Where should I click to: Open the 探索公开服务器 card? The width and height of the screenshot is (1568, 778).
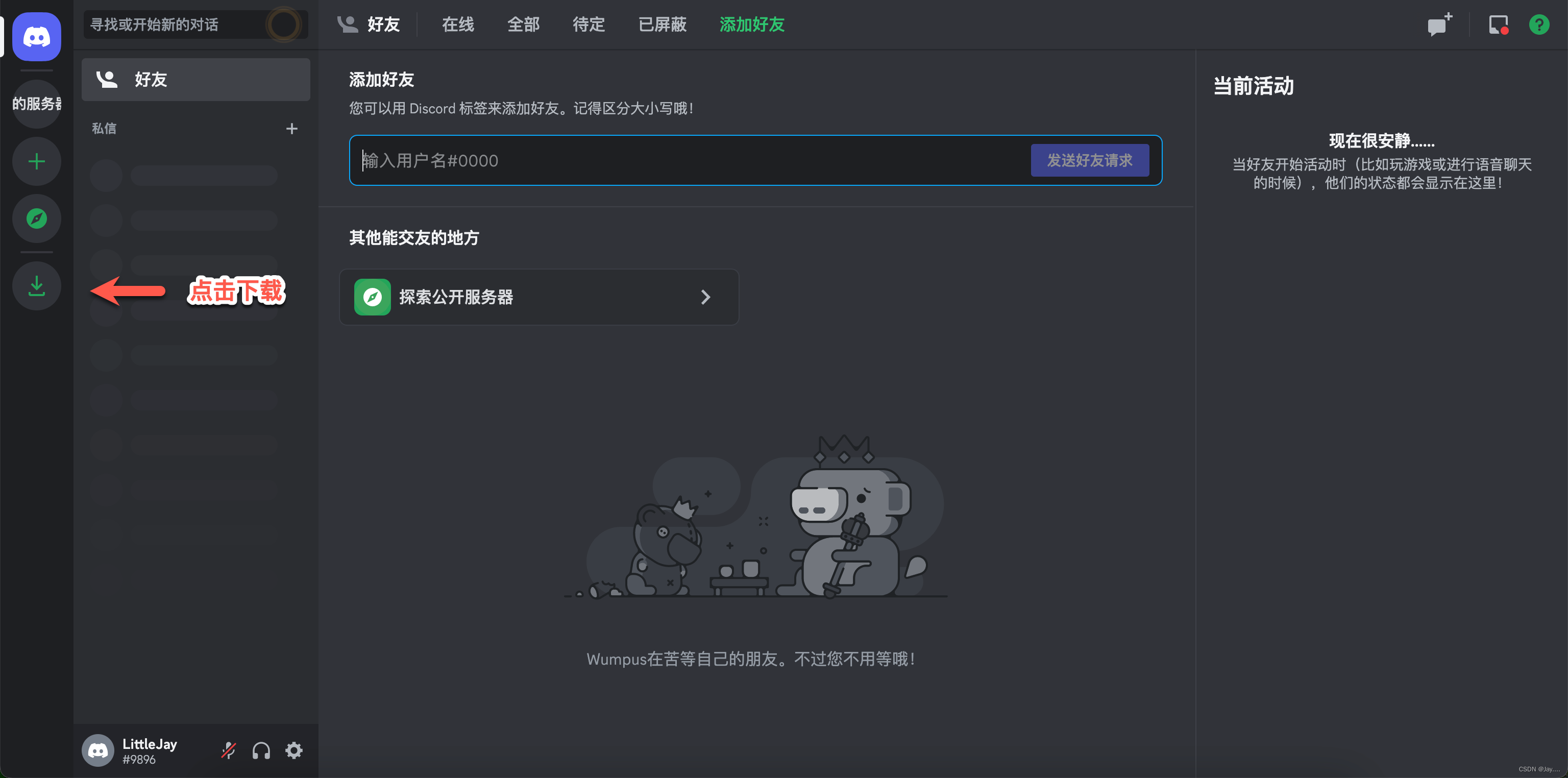(x=540, y=297)
